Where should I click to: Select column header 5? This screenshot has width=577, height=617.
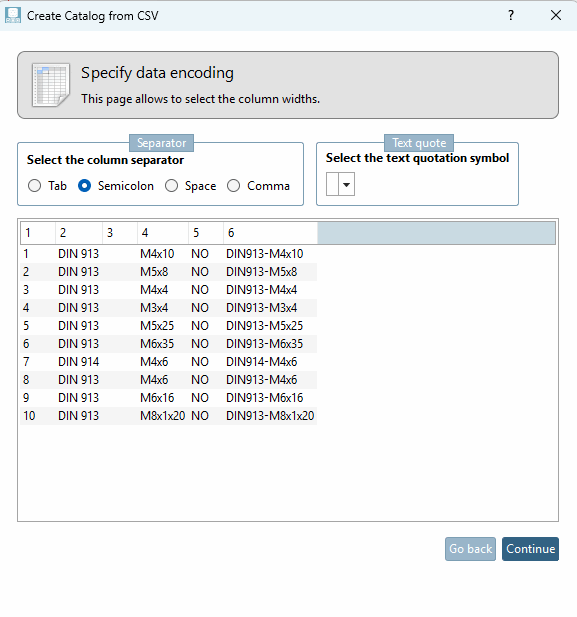pos(206,233)
